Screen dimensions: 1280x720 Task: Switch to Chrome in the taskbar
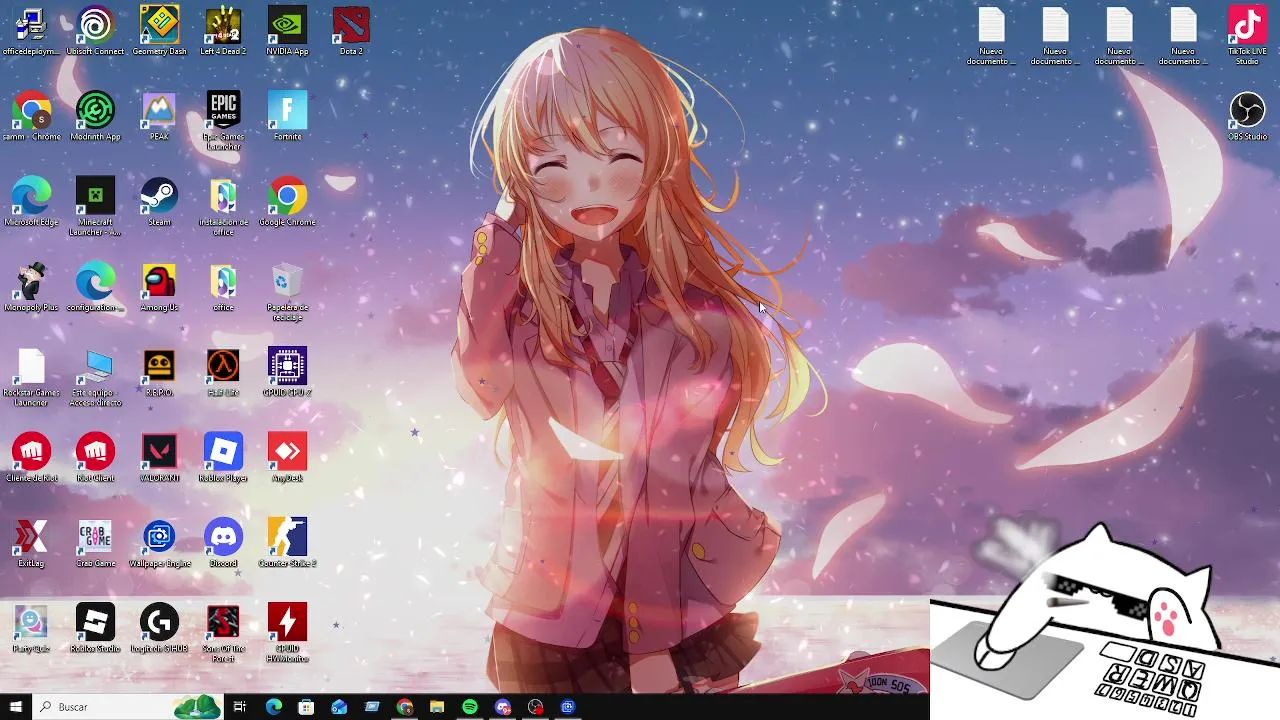[404, 707]
